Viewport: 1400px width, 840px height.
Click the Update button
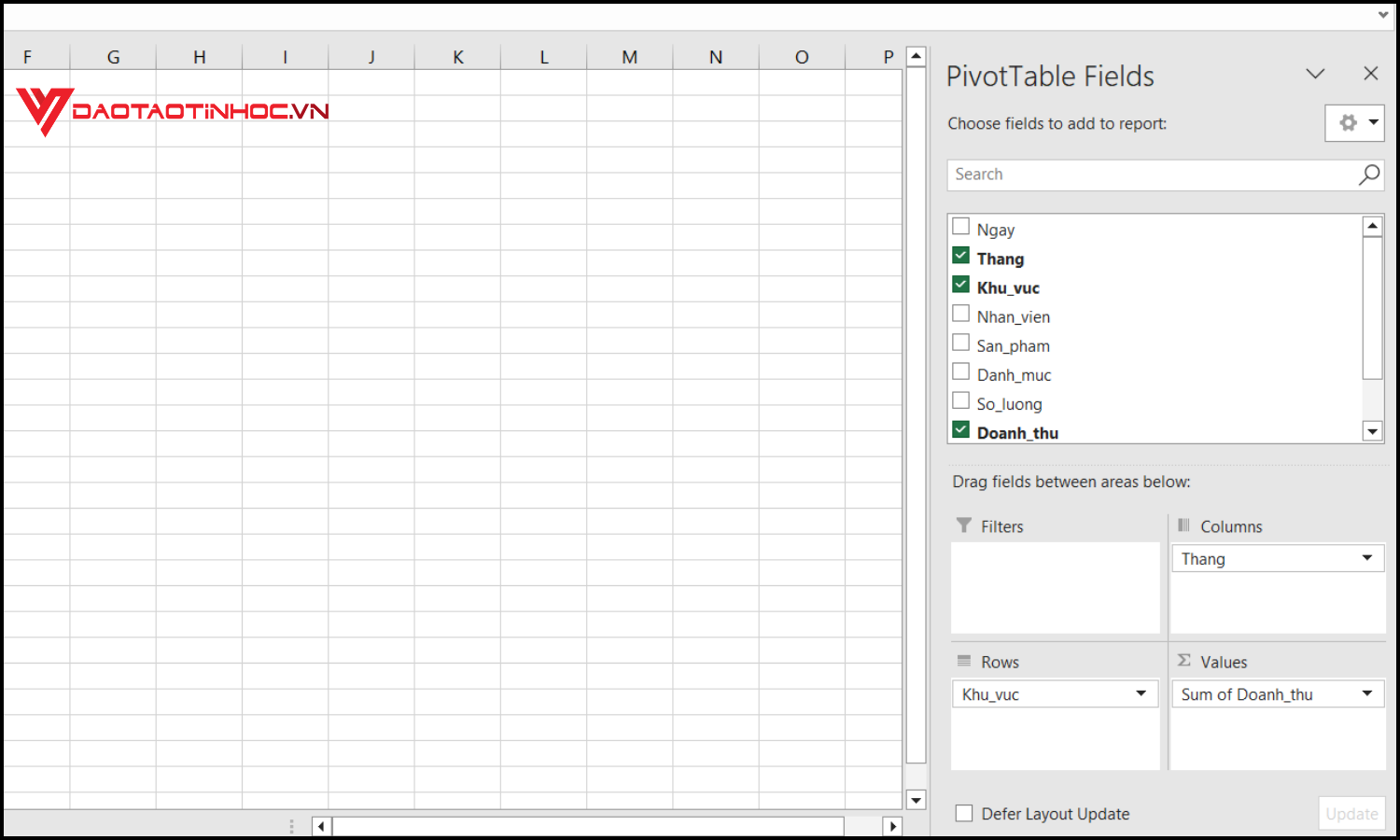(1351, 813)
